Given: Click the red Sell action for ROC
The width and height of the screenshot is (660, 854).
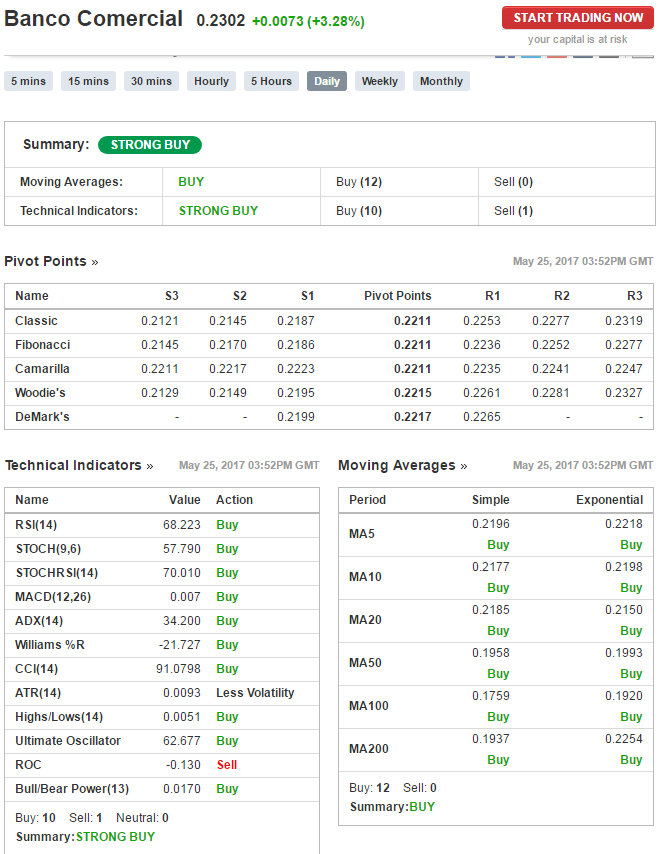Looking at the screenshot, I should click(227, 765).
